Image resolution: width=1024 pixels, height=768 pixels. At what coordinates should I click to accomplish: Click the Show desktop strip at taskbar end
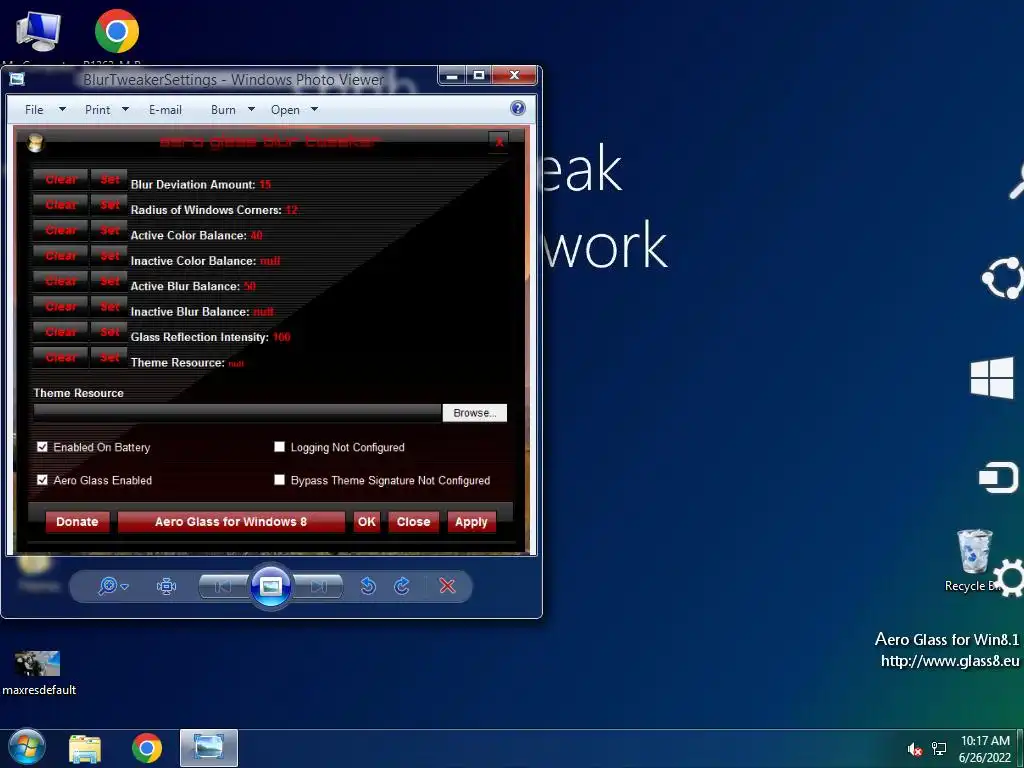pyautogui.click(x=1020, y=748)
